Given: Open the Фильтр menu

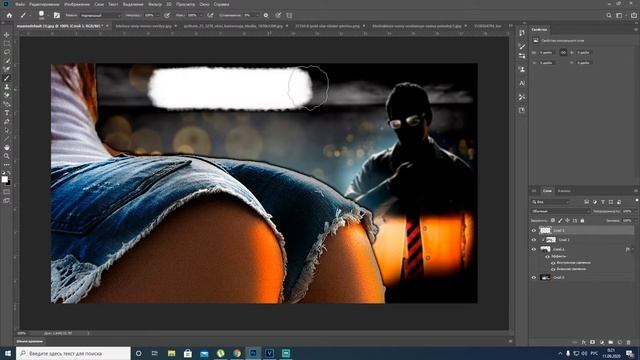Looking at the screenshot, I should 155,4.
